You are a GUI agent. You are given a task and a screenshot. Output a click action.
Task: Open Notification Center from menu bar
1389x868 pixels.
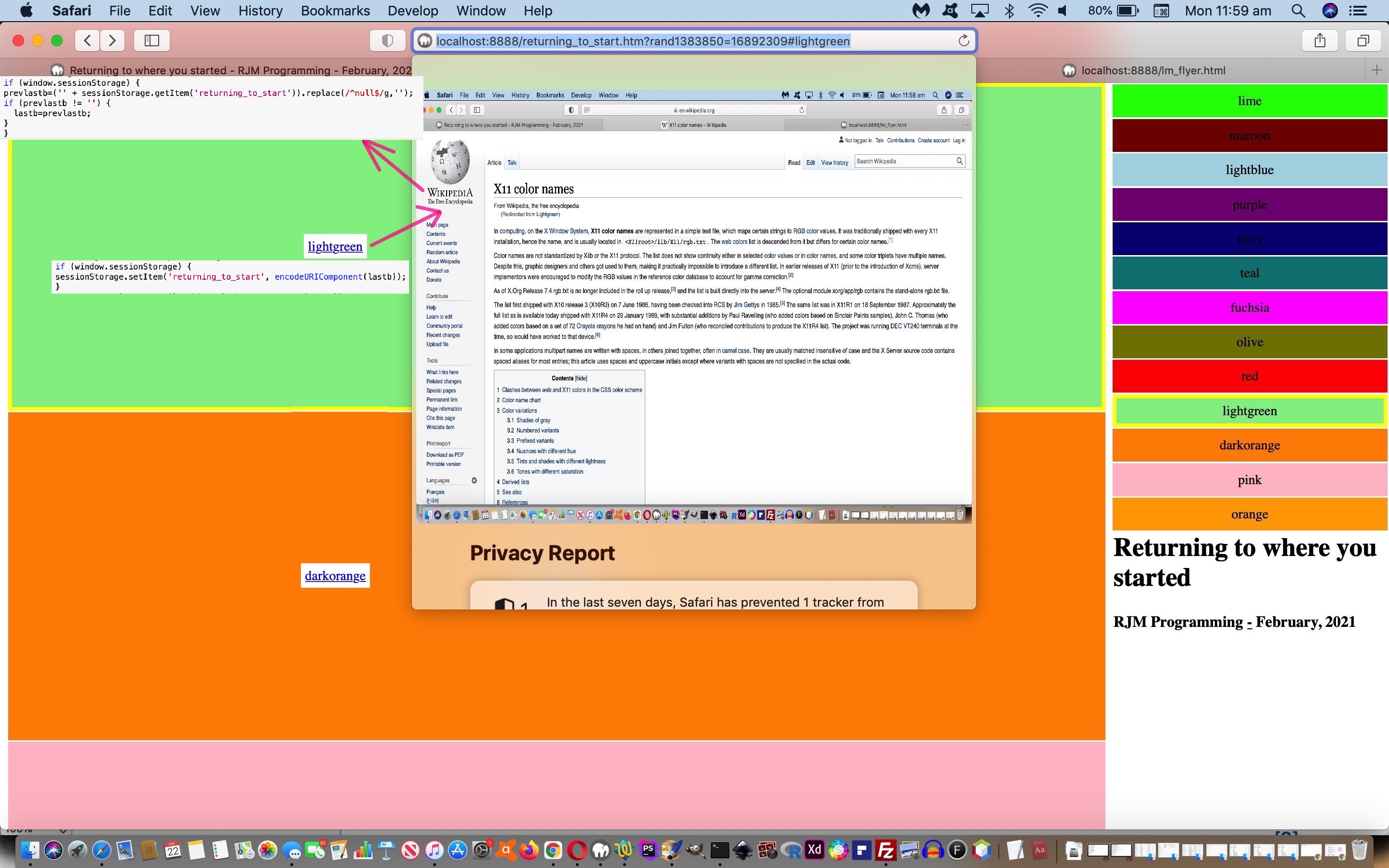[1358, 10]
